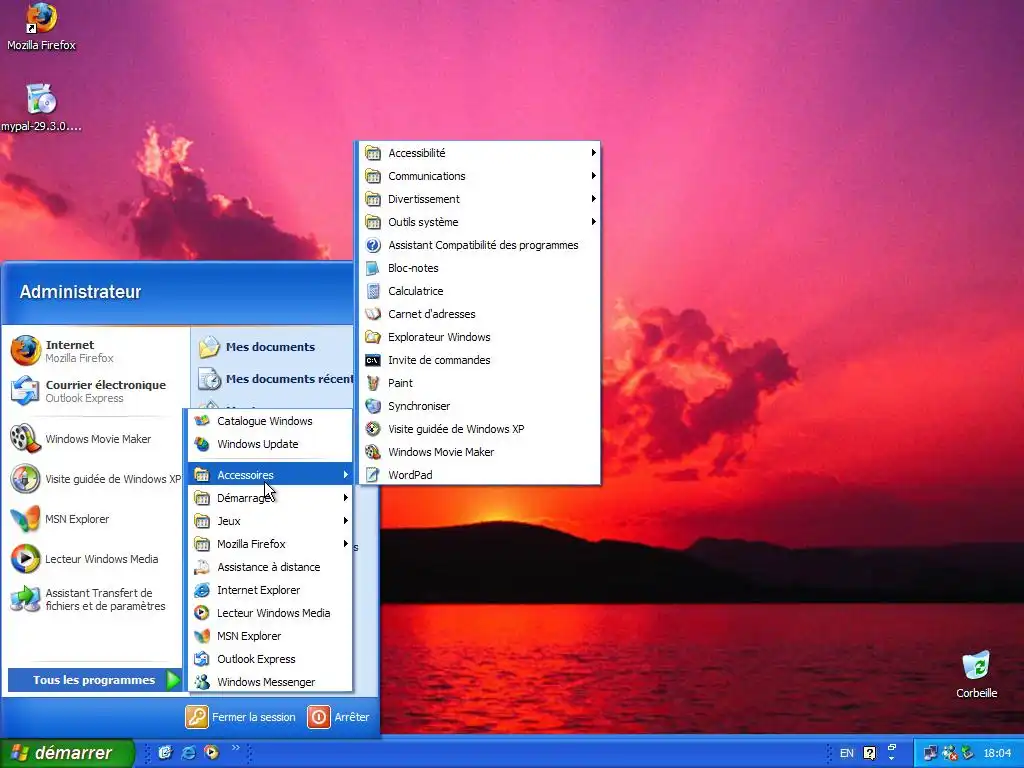Expand the Accessibilité submenu arrow
Image resolution: width=1024 pixels, height=768 pixels.
[593, 153]
